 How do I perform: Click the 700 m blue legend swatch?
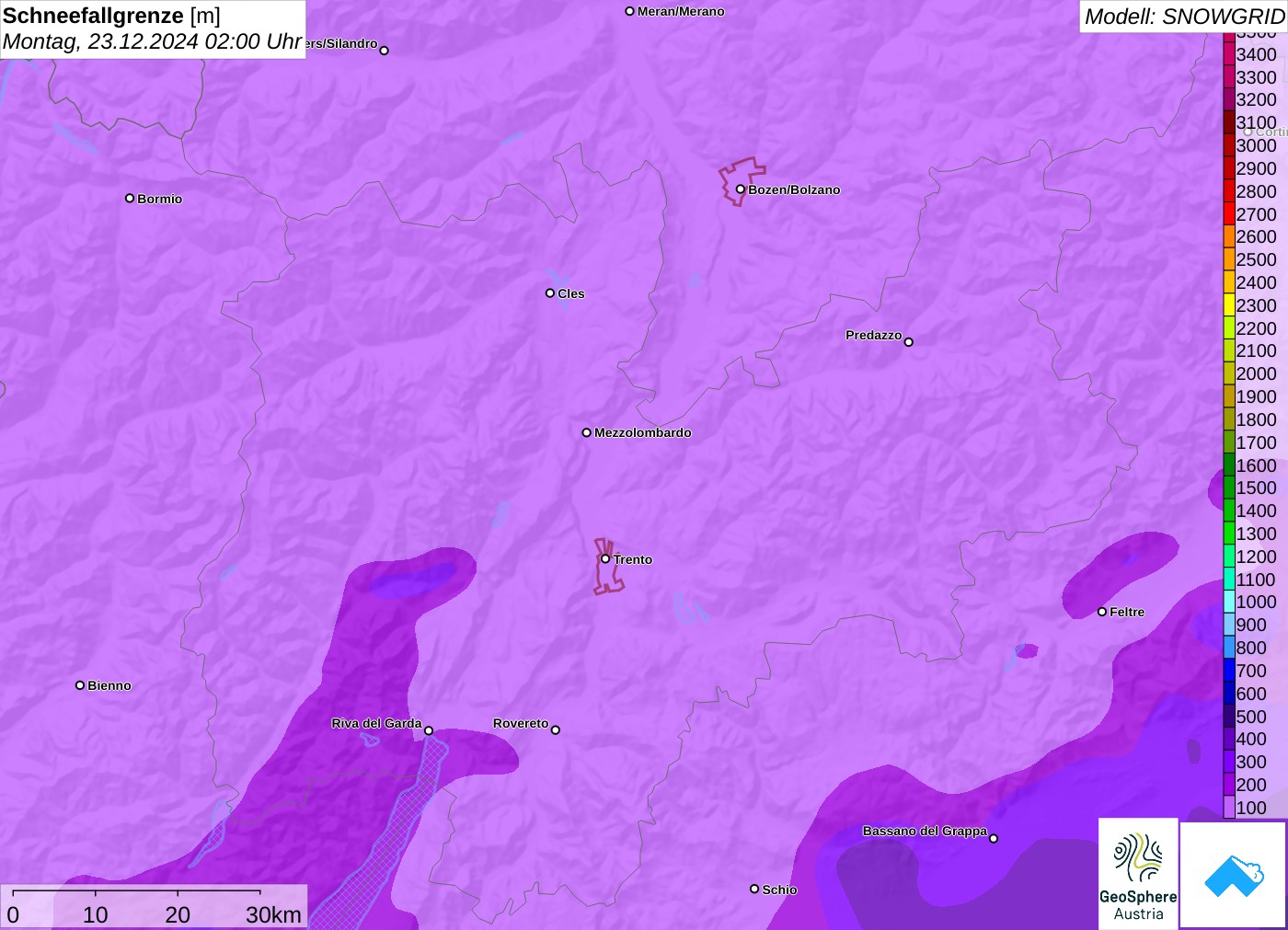[1229, 671]
